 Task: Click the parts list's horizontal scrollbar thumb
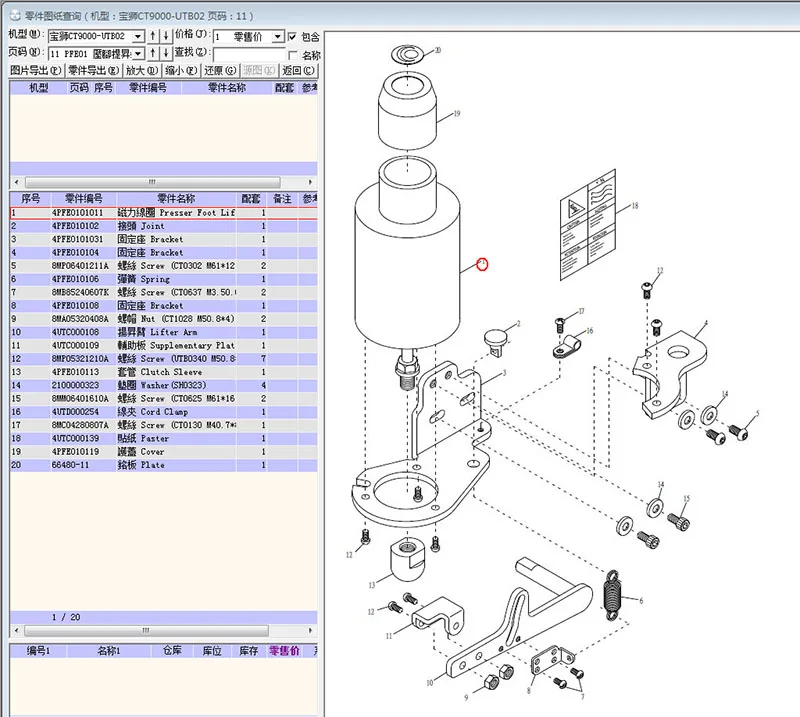click(146, 631)
